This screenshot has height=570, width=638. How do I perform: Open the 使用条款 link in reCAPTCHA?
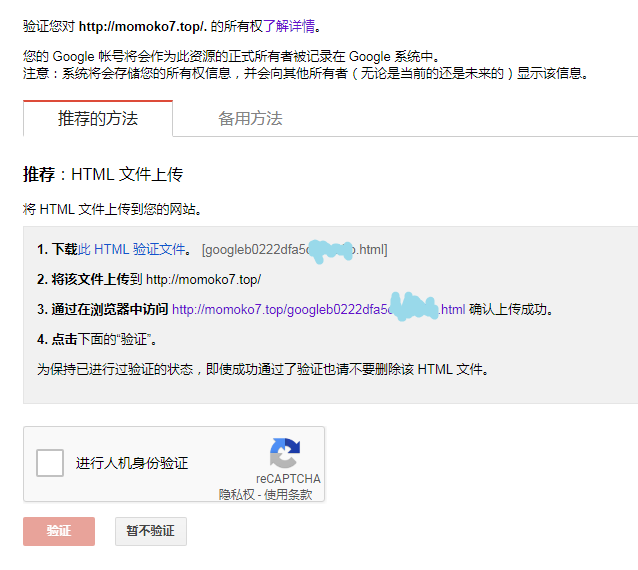click(x=288, y=494)
